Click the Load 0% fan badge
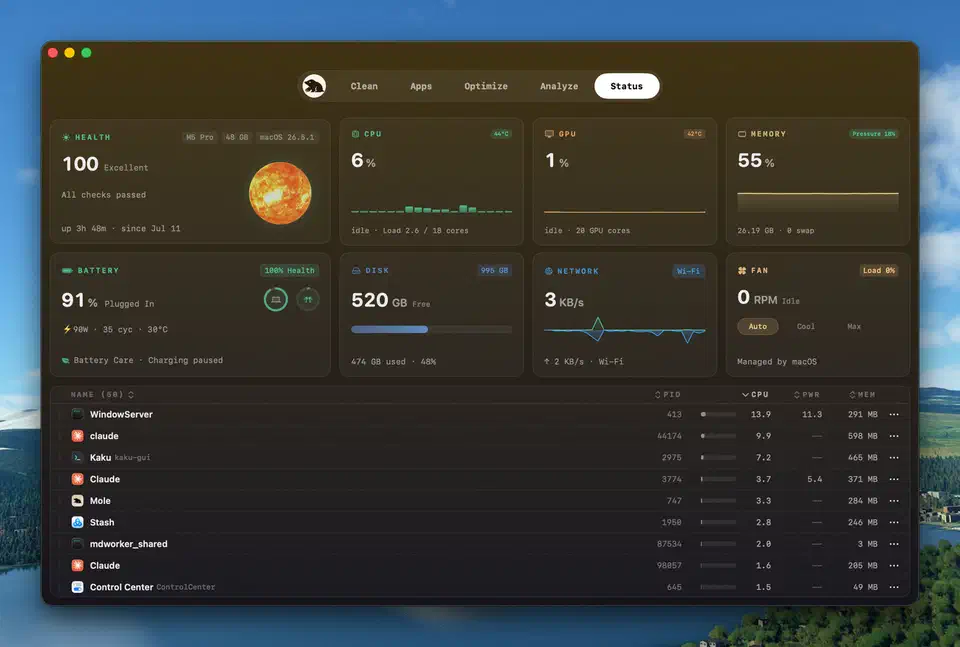The height and width of the screenshot is (647, 960). click(x=879, y=270)
